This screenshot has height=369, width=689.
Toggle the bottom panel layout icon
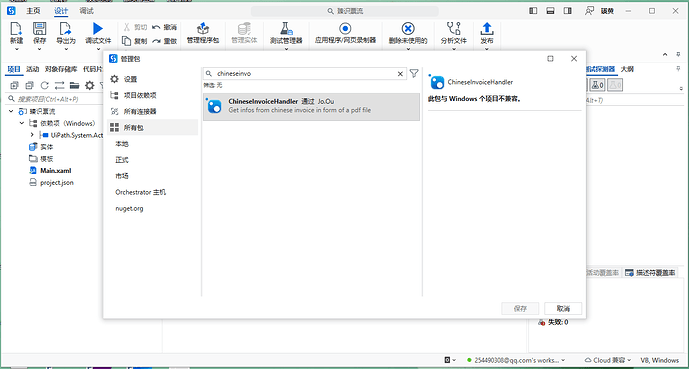tap(550, 11)
